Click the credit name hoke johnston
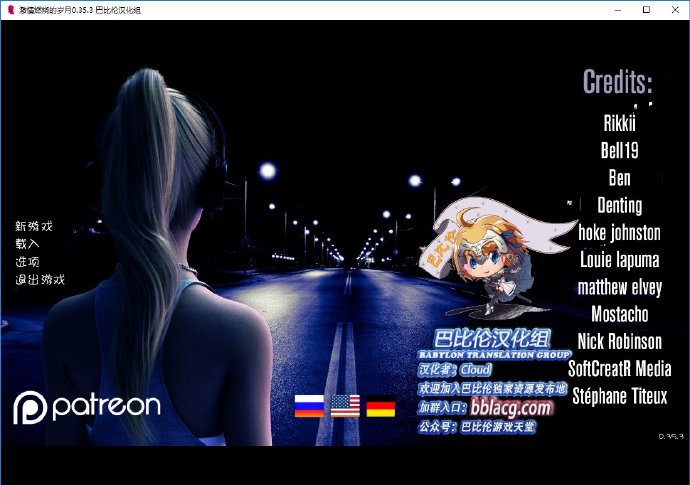This screenshot has height=485, width=690. (x=620, y=233)
